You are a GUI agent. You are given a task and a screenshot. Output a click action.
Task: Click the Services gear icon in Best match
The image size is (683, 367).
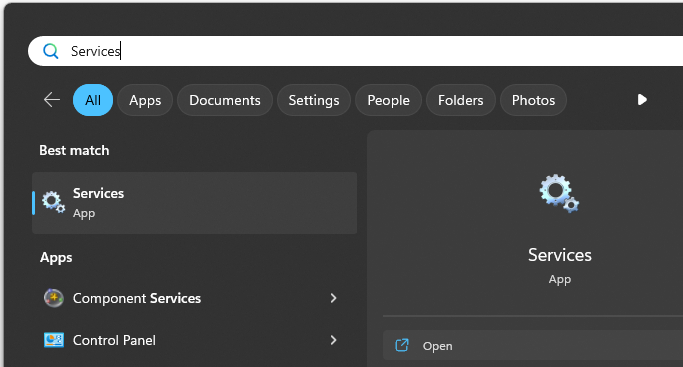tap(54, 202)
